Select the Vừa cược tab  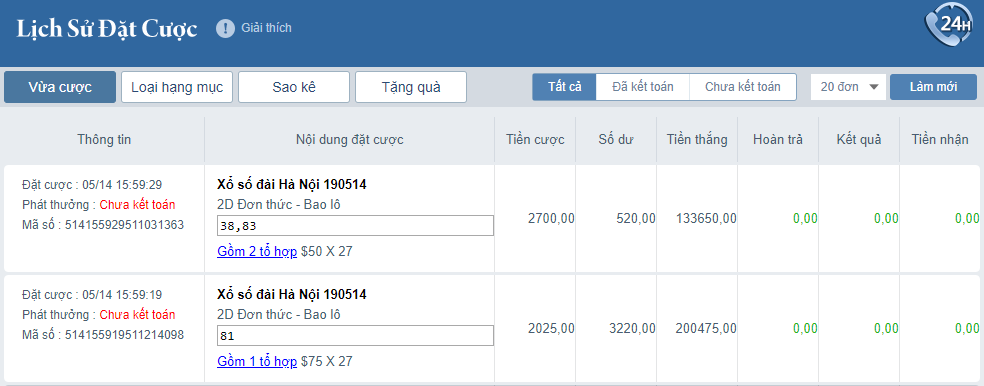pyautogui.click(x=60, y=87)
